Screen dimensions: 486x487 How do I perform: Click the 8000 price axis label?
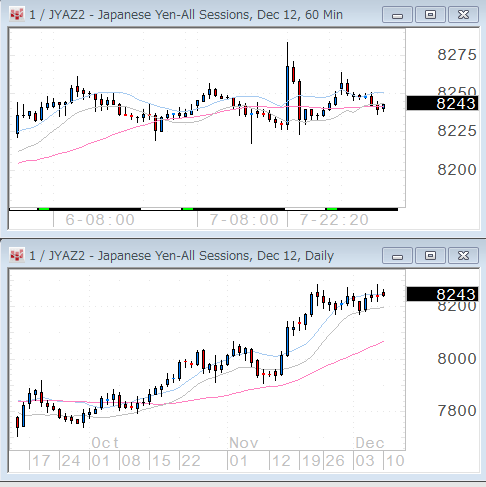pos(457,359)
